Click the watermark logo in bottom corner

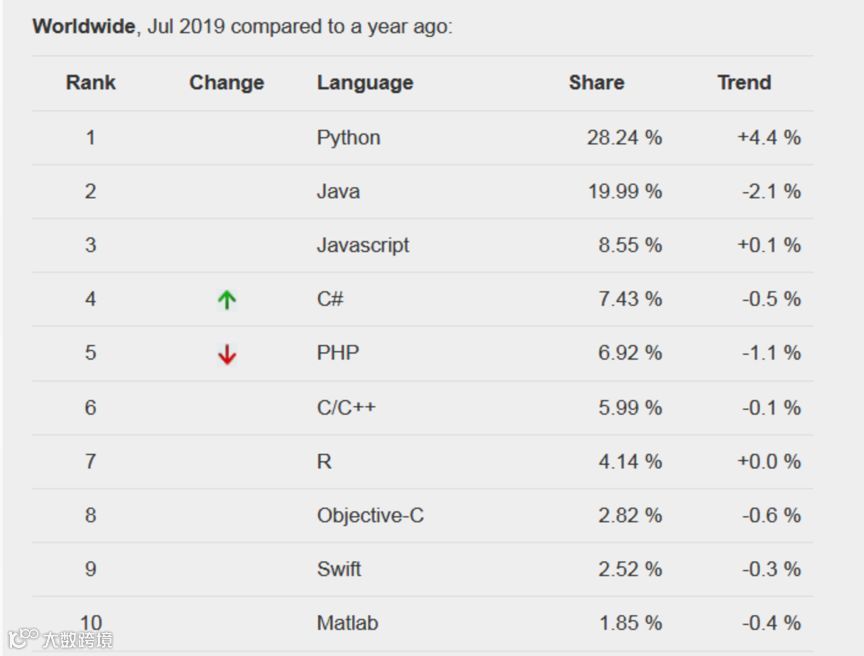(x=60, y=639)
